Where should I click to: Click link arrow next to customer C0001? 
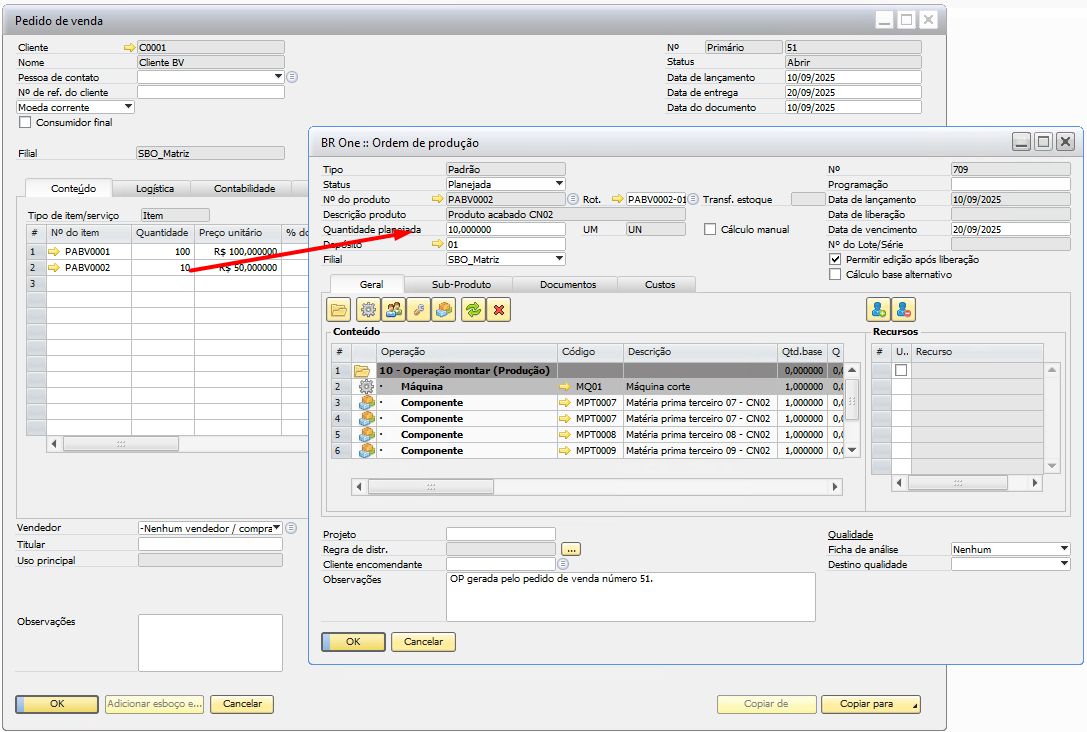click(x=128, y=47)
